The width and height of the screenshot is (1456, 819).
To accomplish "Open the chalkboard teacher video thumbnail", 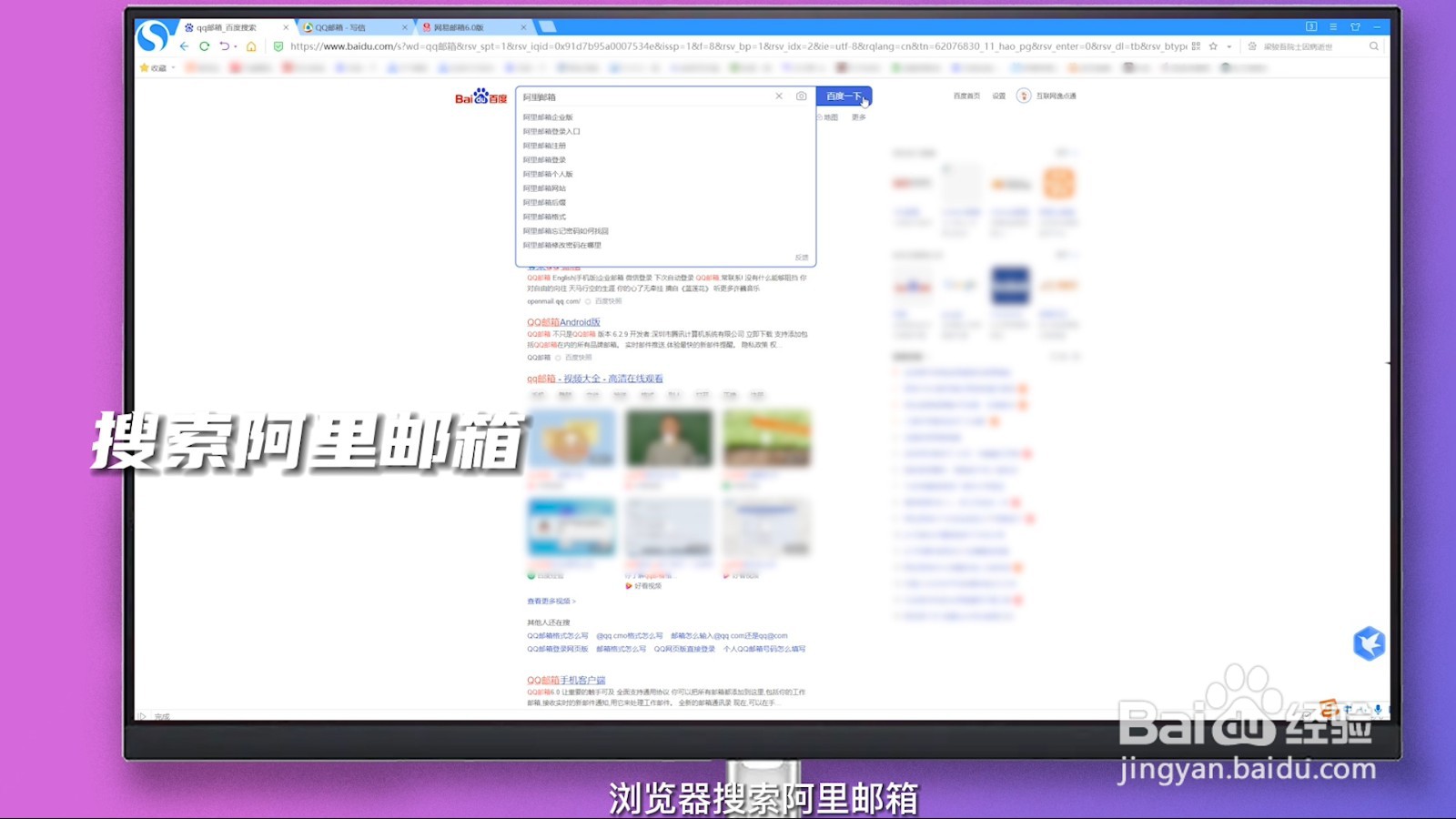I will coord(669,439).
